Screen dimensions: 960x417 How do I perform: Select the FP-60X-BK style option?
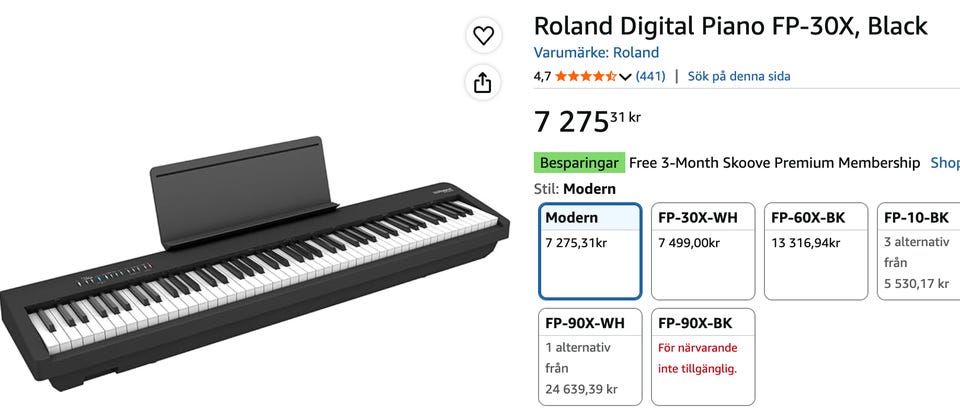coord(816,251)
